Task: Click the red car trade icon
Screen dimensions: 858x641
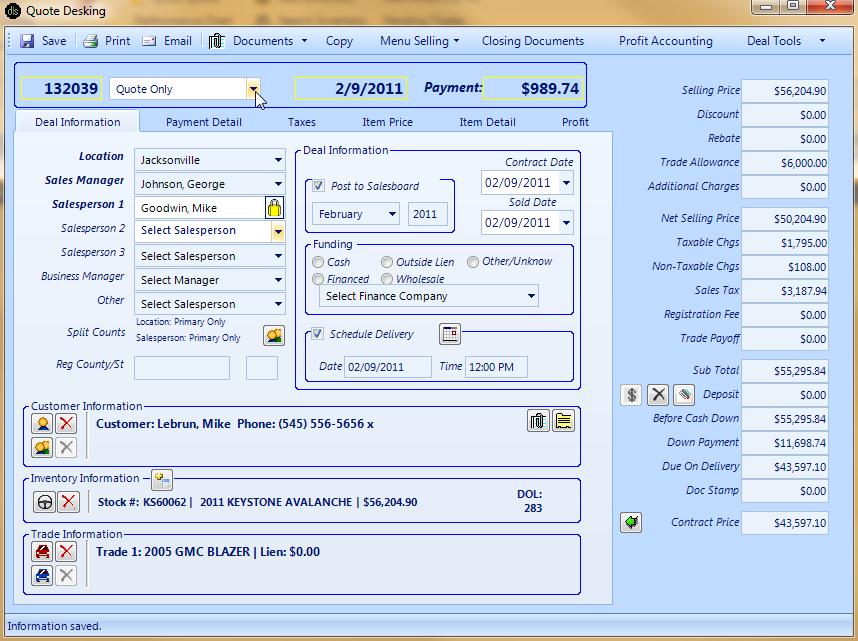Action: pyautogui.click(x=43, y=551)
